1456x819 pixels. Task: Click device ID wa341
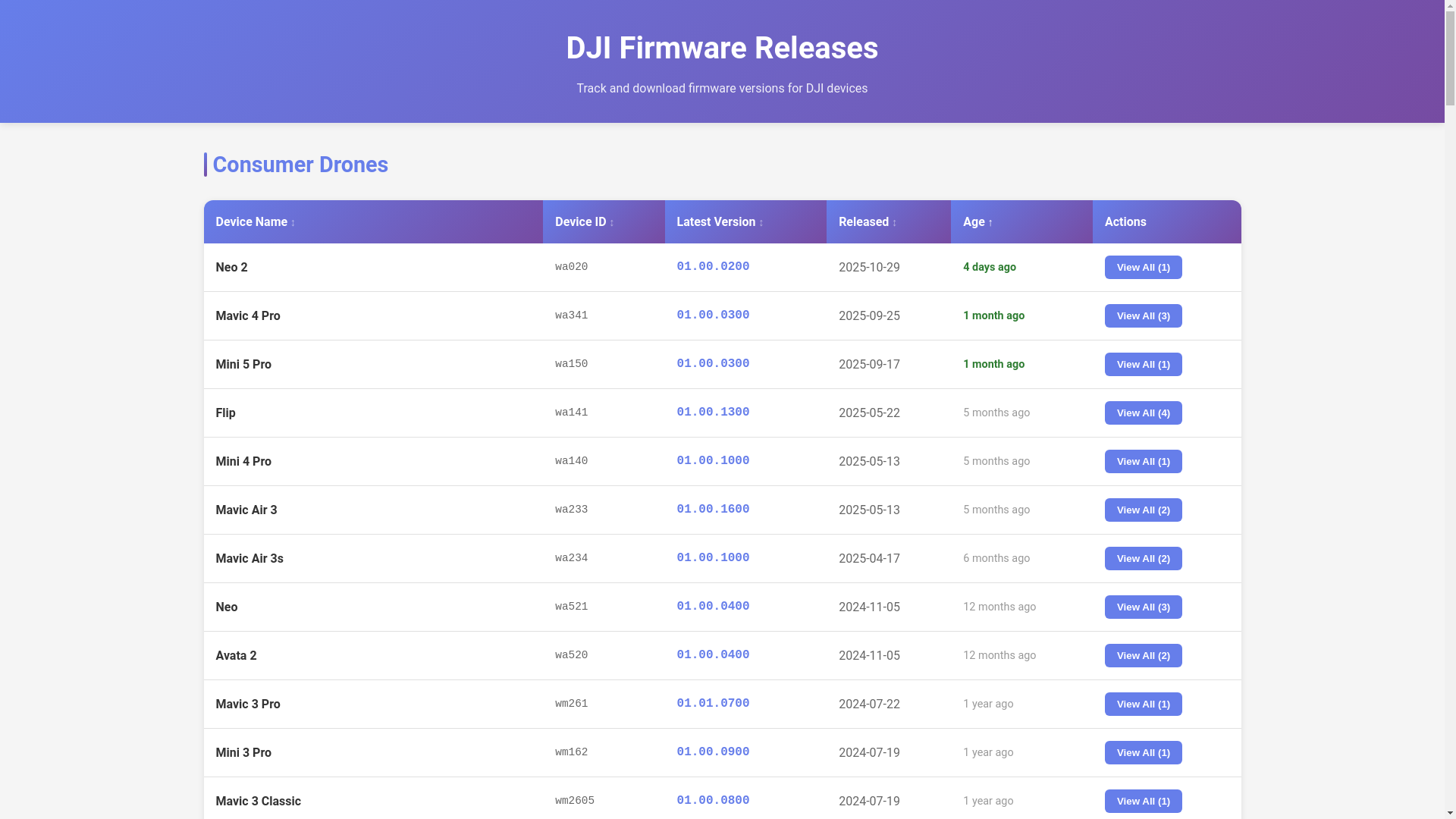coord(571,315)
